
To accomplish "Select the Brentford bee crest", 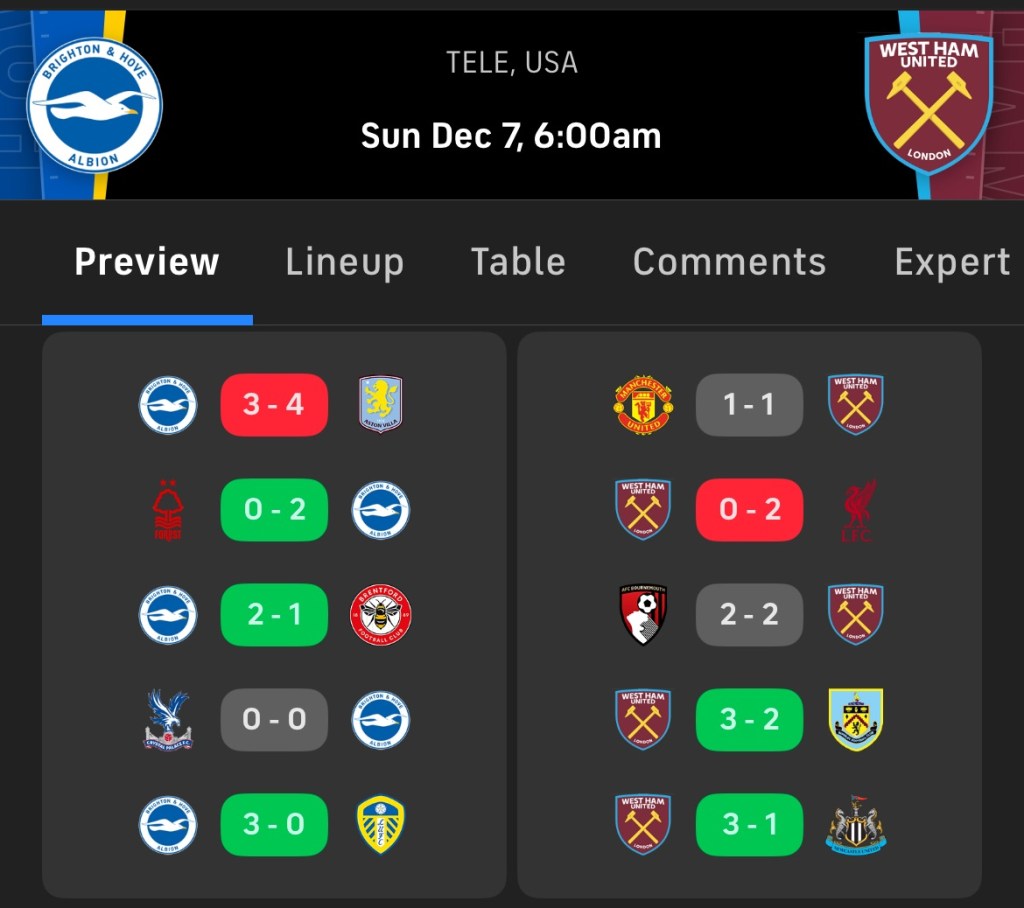I will 380,615.
